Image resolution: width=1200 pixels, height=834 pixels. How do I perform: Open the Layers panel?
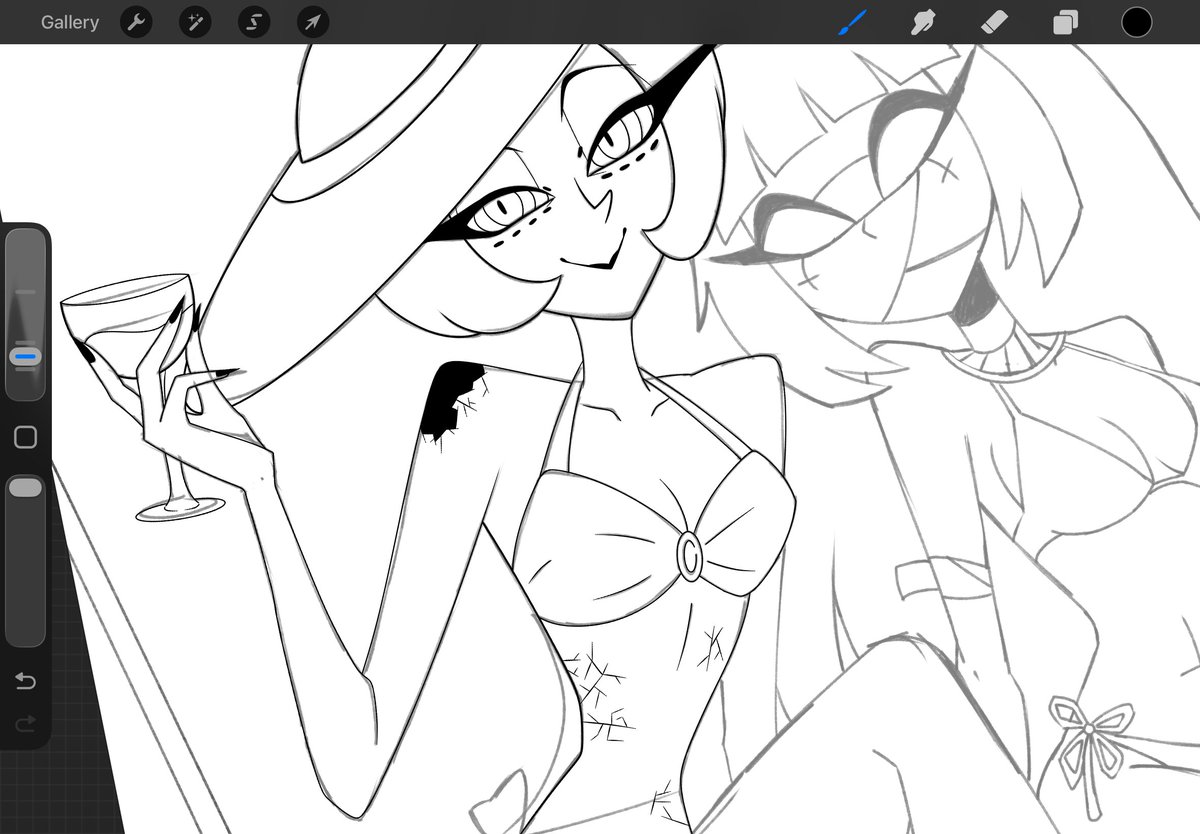coord(1066,22)
